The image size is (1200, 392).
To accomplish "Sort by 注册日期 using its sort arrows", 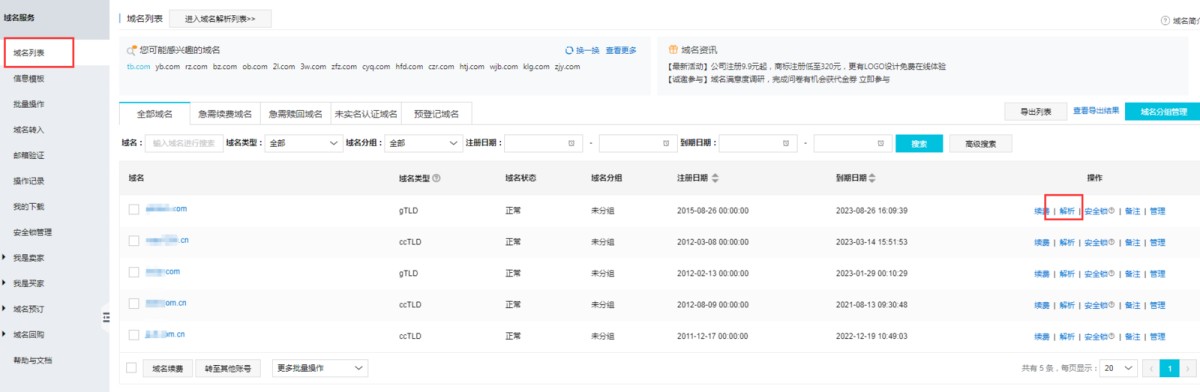I will (x=715, y=177).
